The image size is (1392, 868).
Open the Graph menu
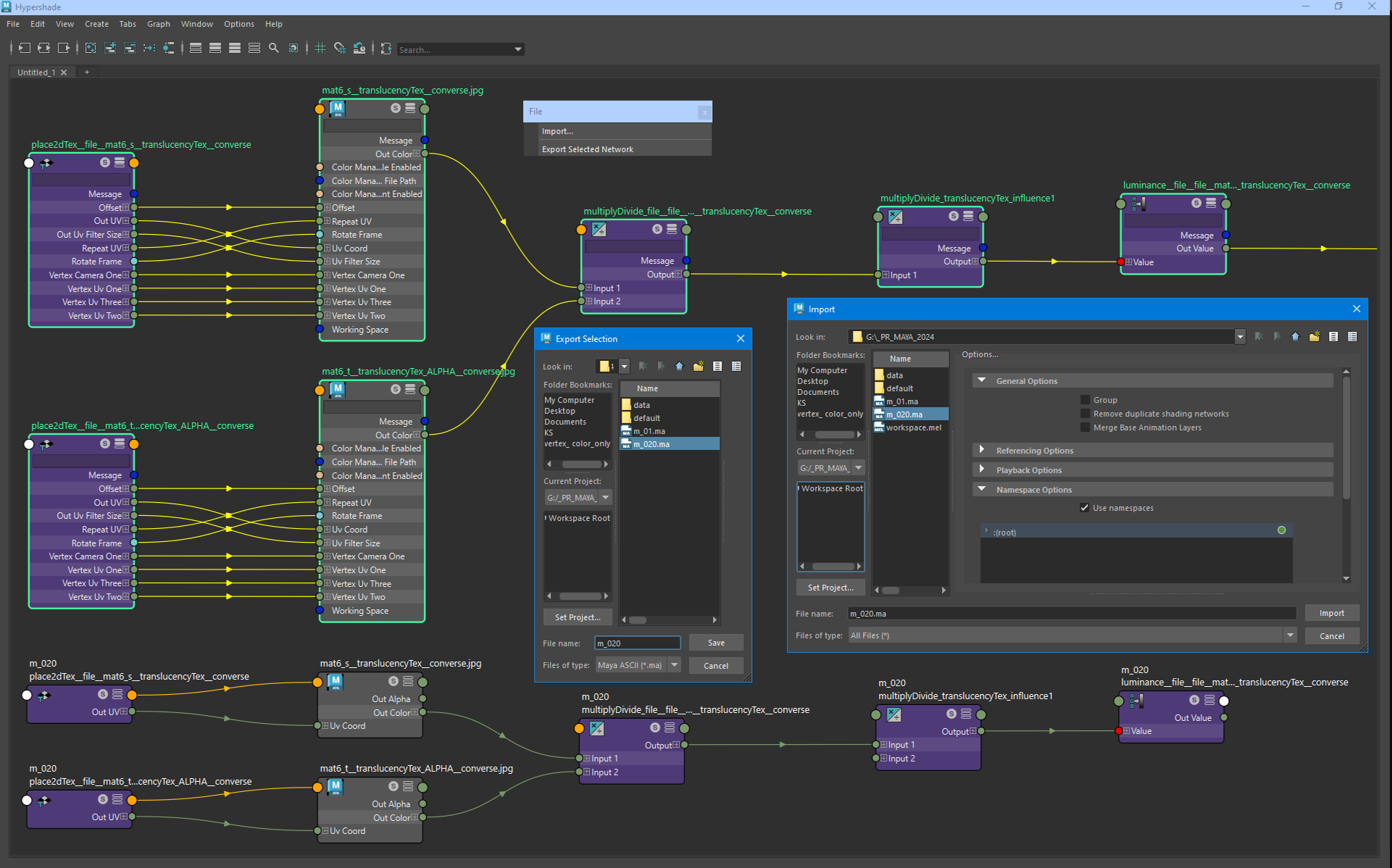click(158, 24)
